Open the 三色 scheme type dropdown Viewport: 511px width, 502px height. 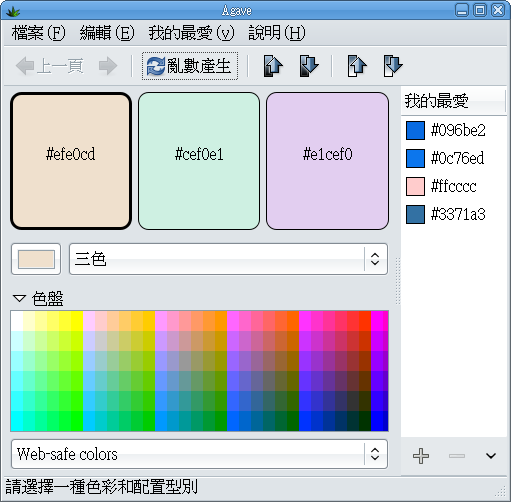[228, 259]
